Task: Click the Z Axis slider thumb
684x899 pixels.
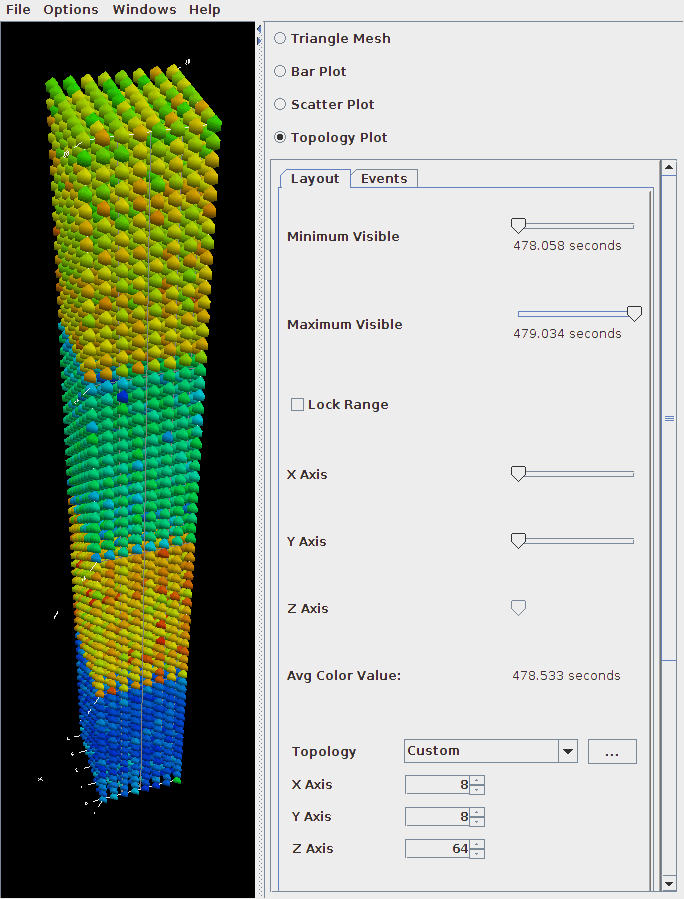Action: [518, 608]
